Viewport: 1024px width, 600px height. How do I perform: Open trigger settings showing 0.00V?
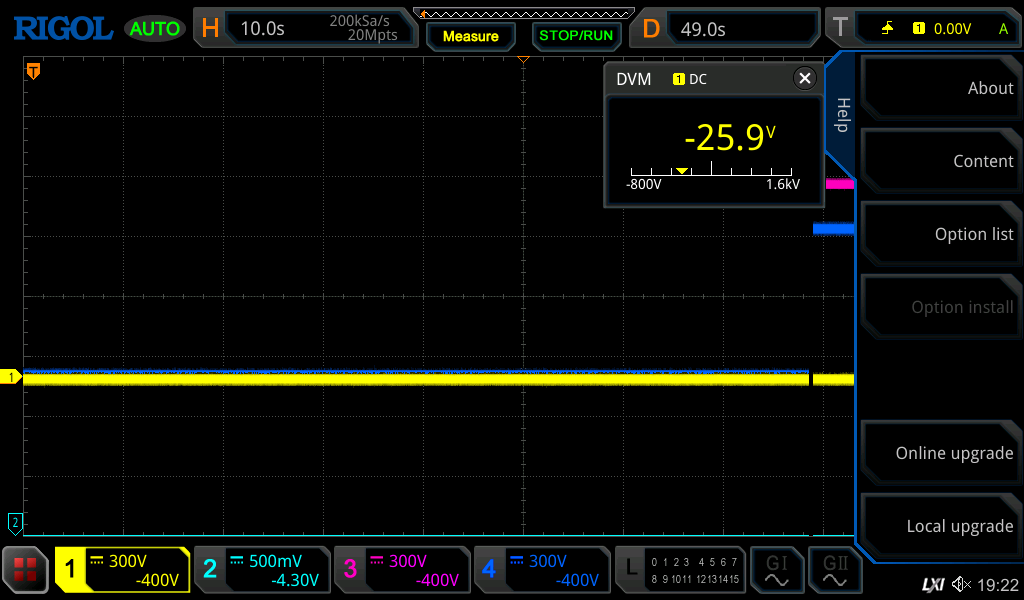click(x=923, y=28)
